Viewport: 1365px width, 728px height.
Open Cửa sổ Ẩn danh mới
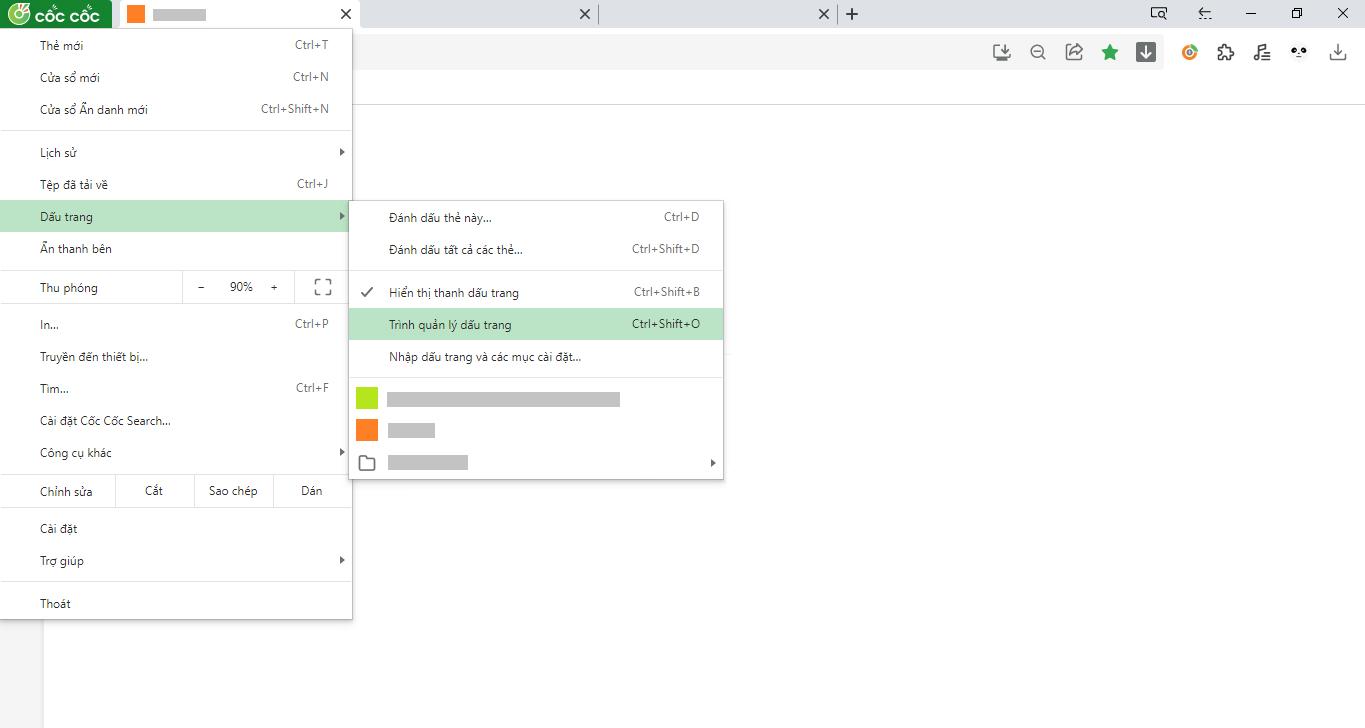(176, 109)
